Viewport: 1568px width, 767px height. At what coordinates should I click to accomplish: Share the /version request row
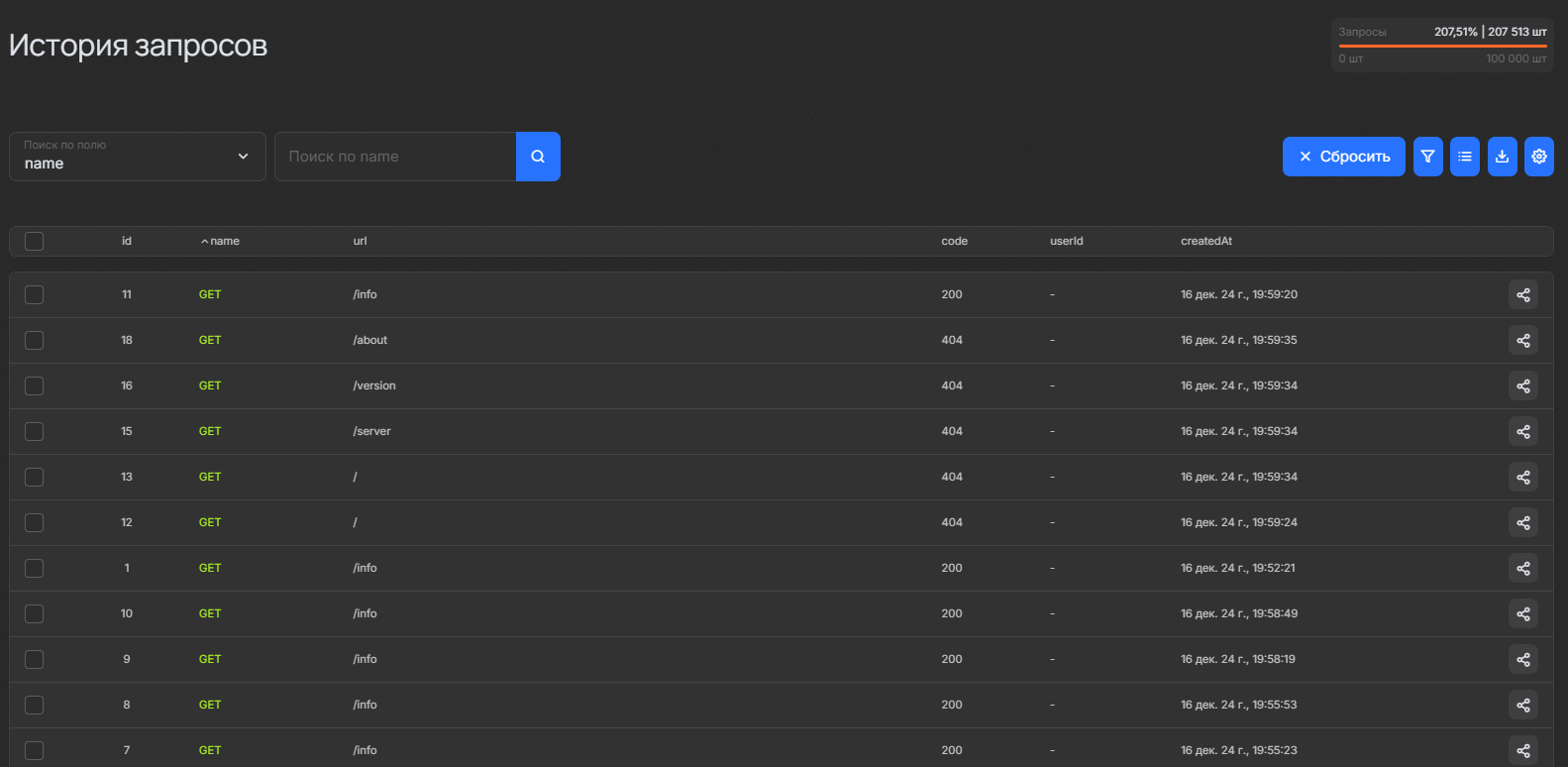click(x=1522, y=386)
